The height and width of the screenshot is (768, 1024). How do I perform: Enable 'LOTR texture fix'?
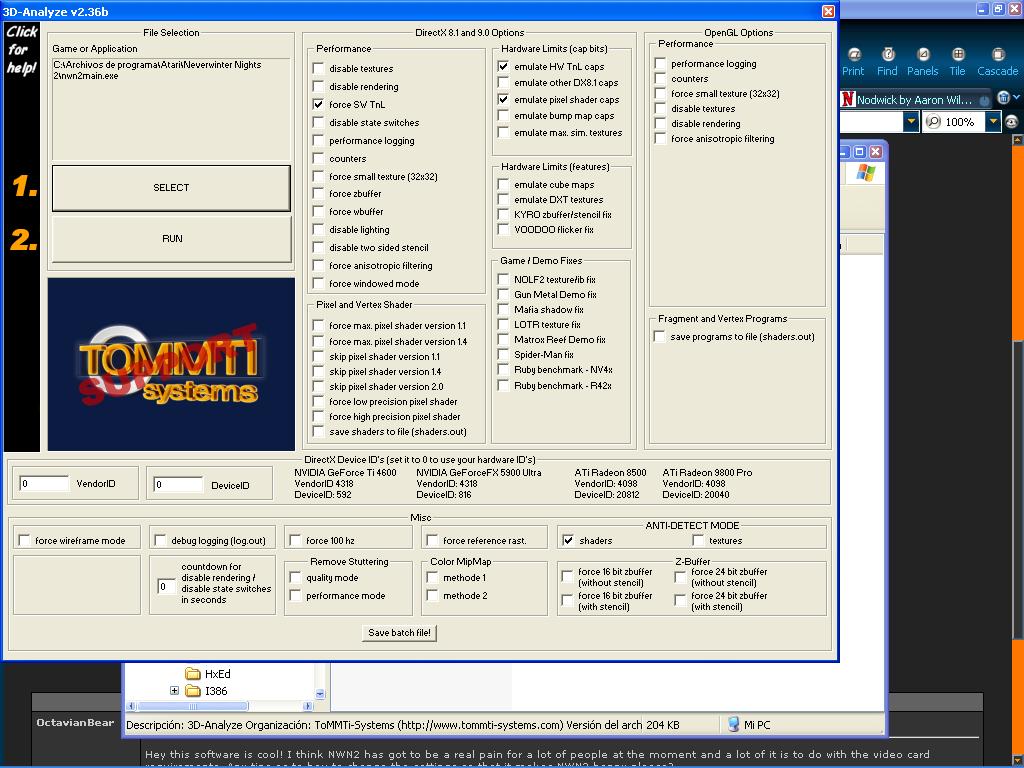coord(504,325)
